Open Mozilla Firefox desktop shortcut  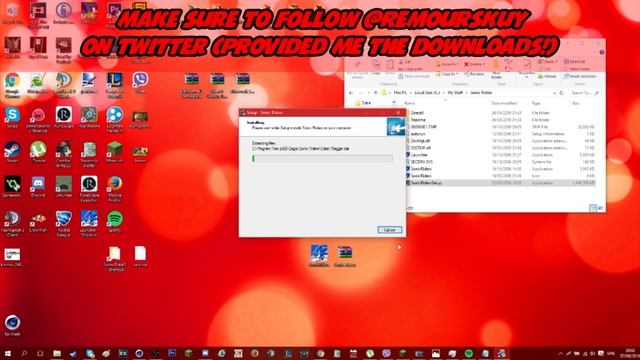[114, 189]
